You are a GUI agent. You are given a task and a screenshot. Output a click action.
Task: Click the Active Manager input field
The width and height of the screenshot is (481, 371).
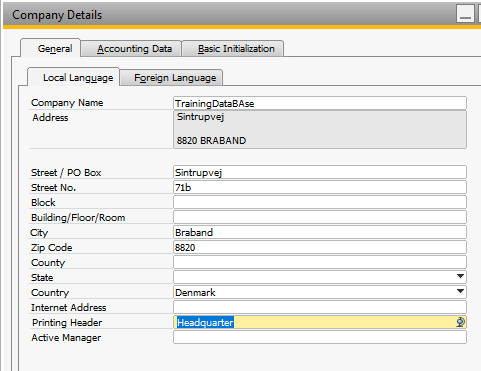[x=320, y=337]
